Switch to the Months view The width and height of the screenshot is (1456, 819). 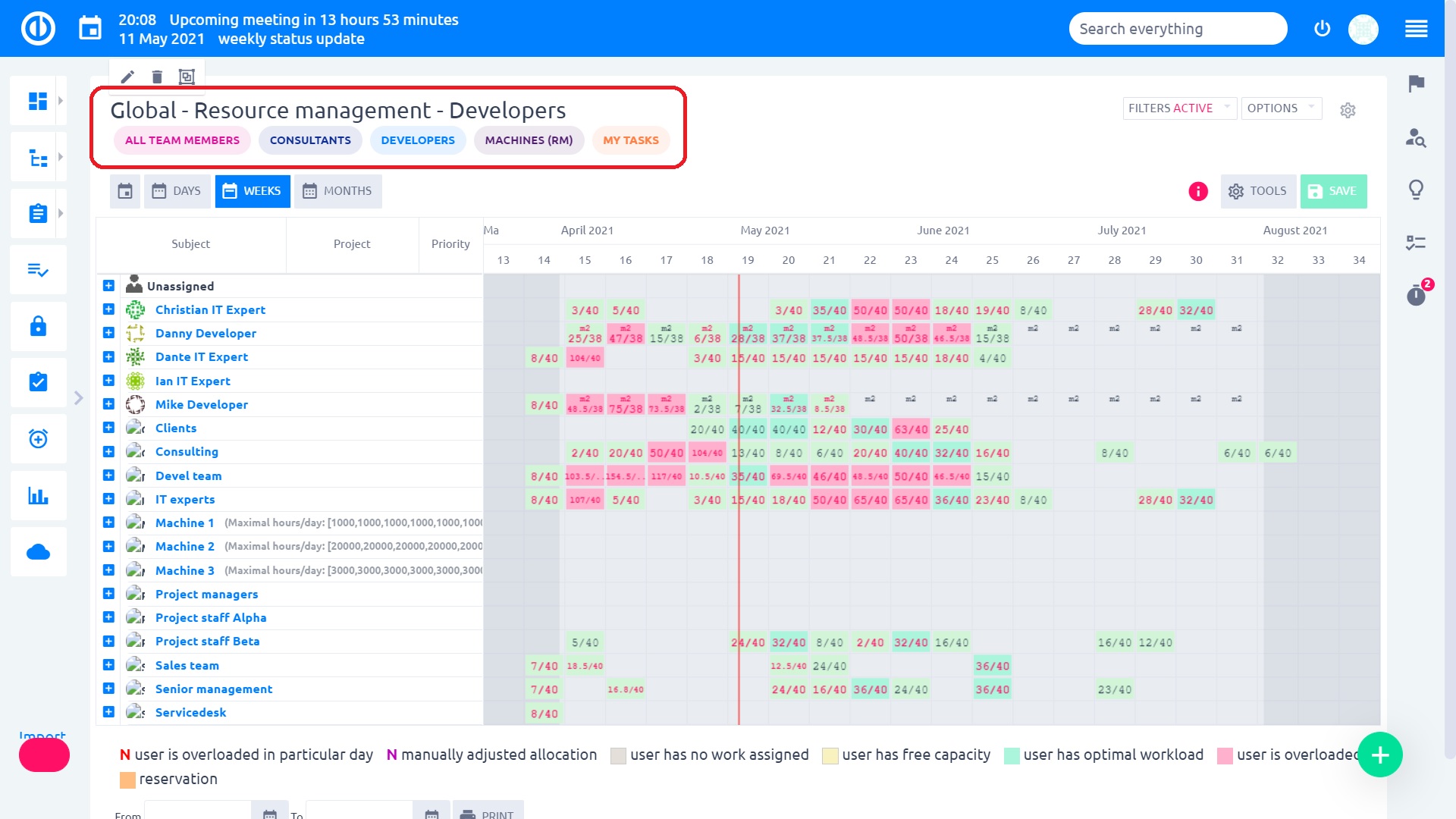(338, 191)
